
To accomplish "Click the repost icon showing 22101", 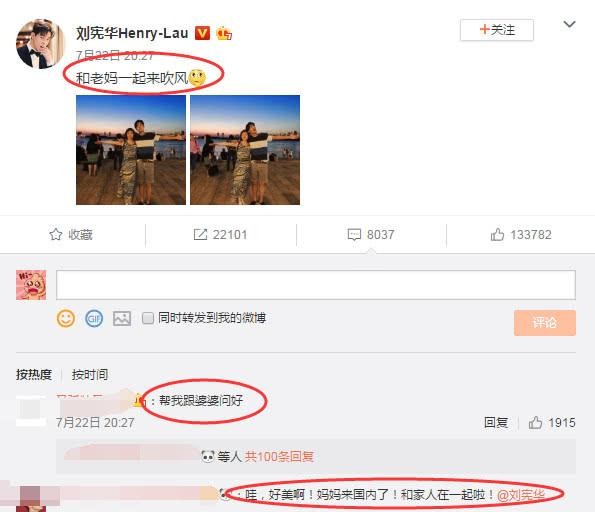I will point(200,235).
